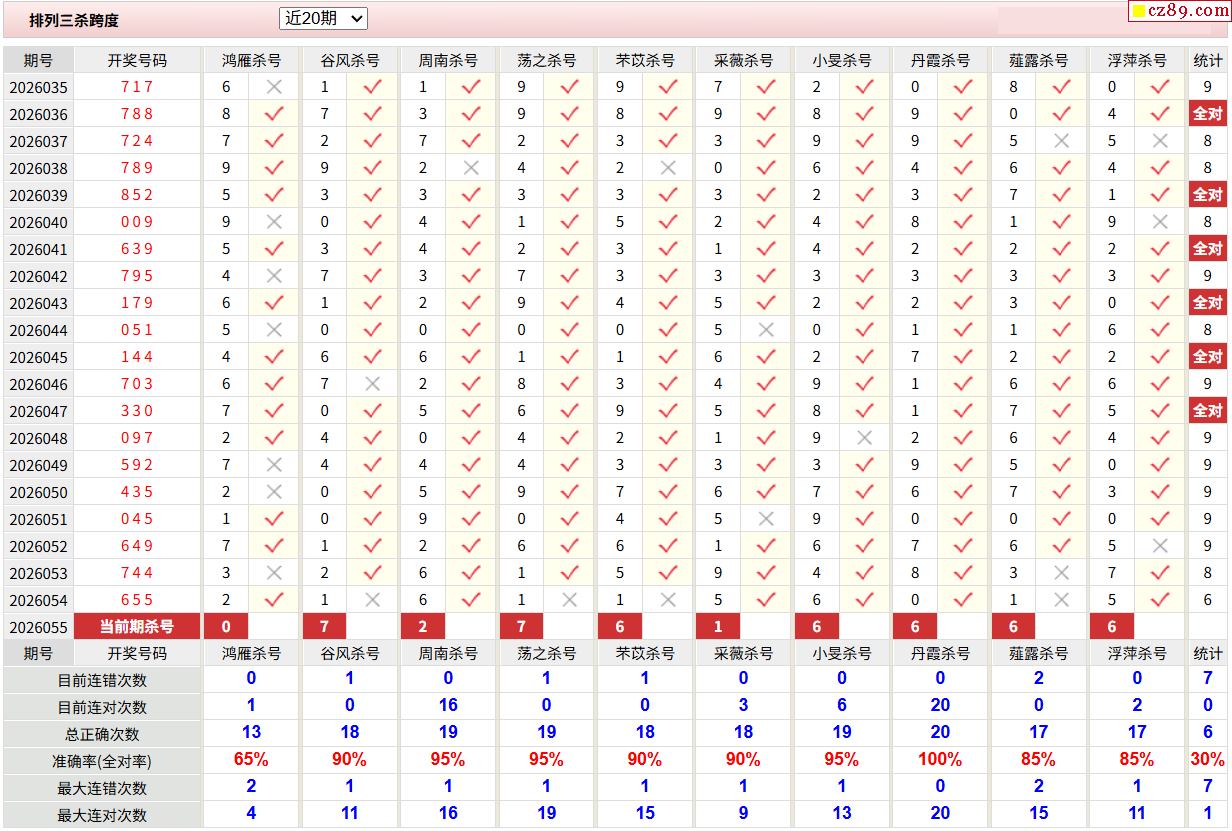
Task: Click the gray cross for 谷风杀号 in row 2026046
Action: (x=372, y=384)
